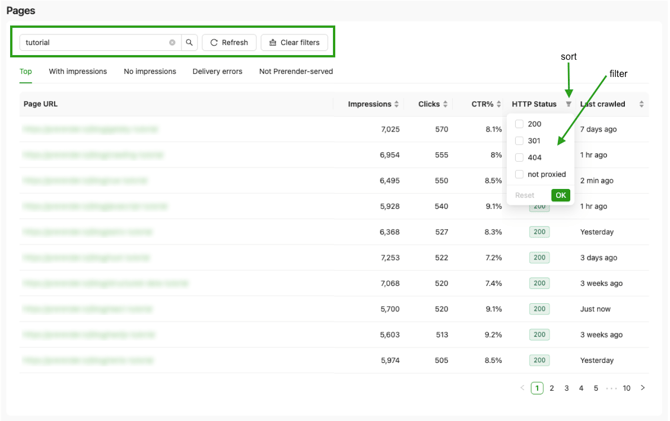Image resolution: width=670 pixels, height=421 pixels.
Task: Click the 9.2% CTR value
Action: click(493, 335)
